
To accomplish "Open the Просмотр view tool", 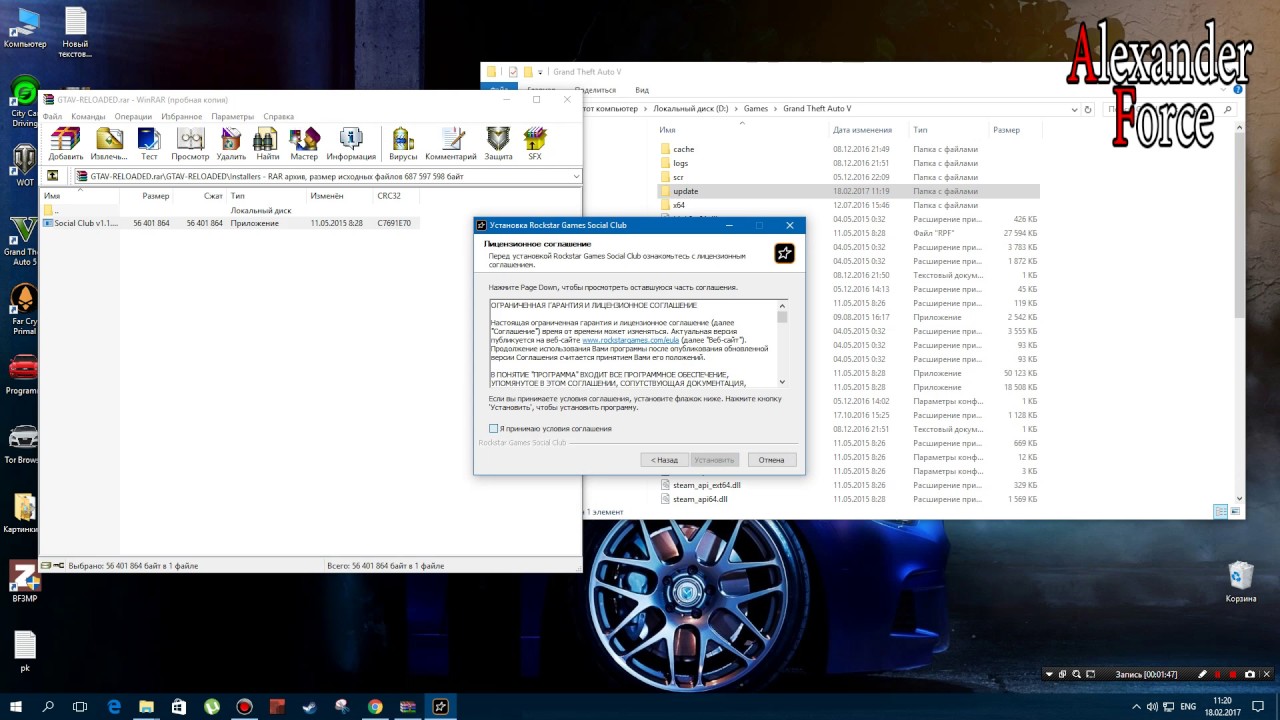I will pos(190,143).
